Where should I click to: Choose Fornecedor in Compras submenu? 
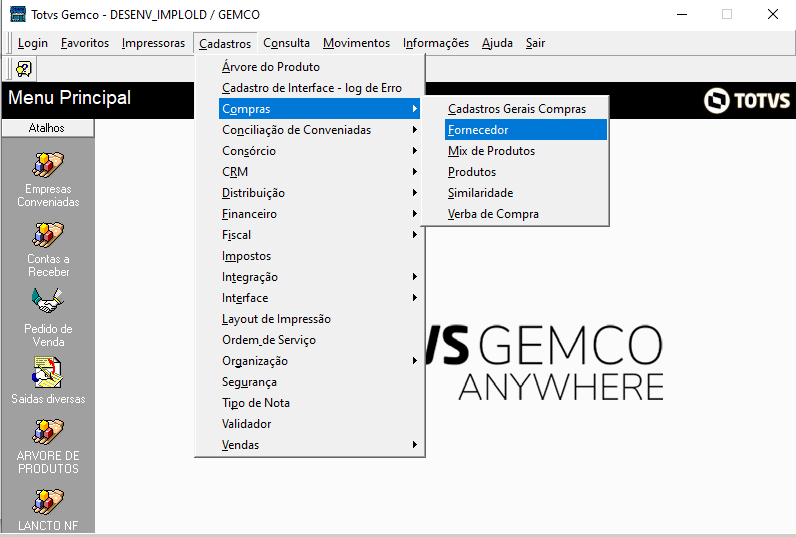click(x=525, y=130)
